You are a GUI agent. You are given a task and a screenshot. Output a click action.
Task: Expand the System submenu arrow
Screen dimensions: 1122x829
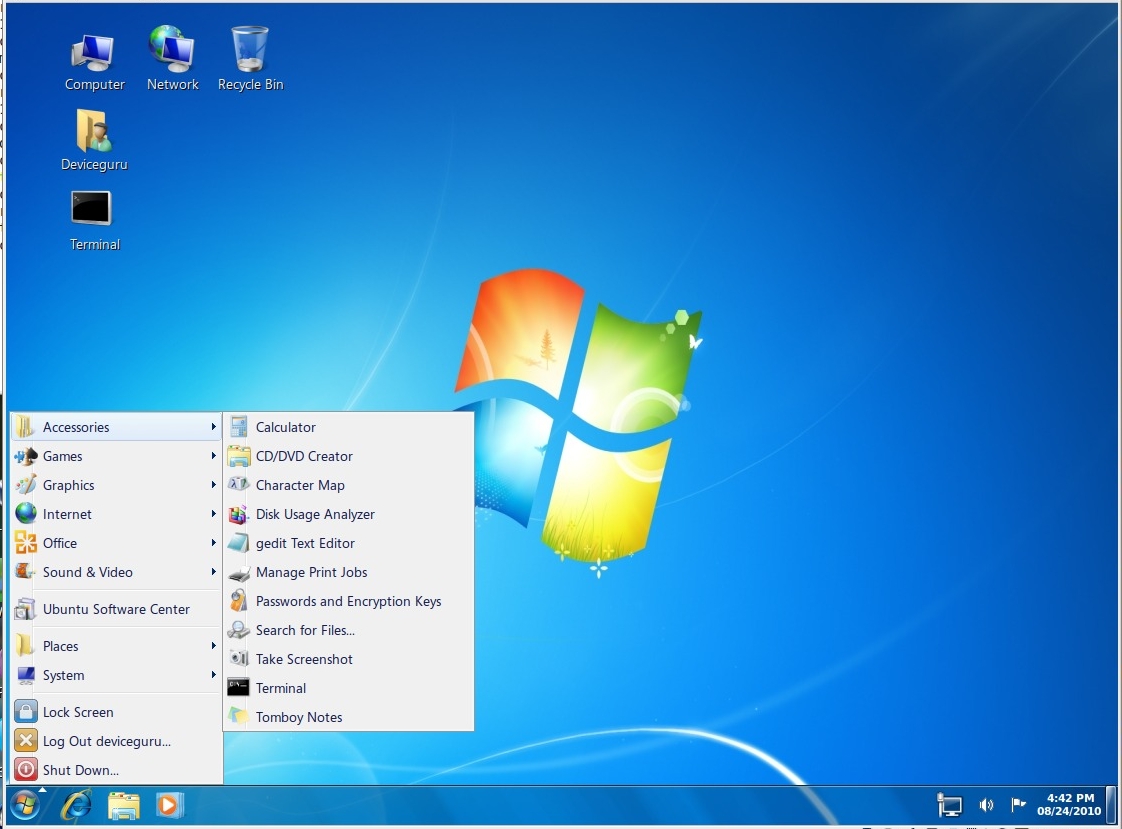(213, 675)
